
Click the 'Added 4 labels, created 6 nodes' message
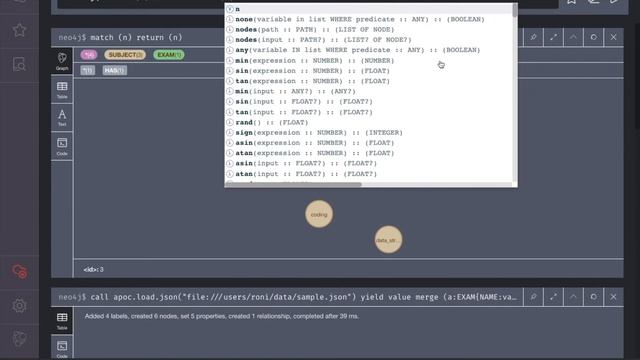[222, 316]
